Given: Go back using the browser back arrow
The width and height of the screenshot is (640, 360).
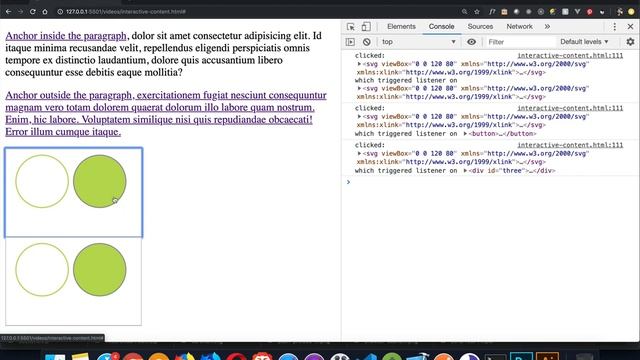Looking at the screenshot, I should click(x=8, y=12).
